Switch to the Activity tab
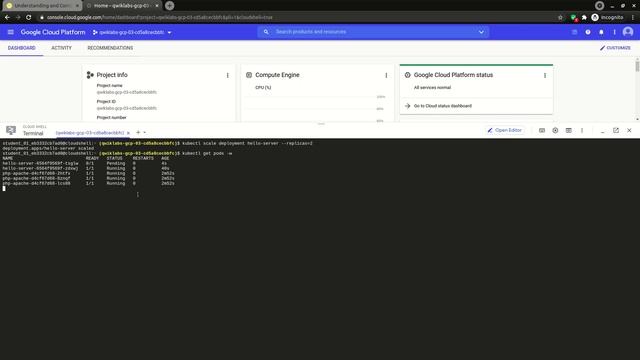Screen dimensions: 640x360 (x=61, y=48)
